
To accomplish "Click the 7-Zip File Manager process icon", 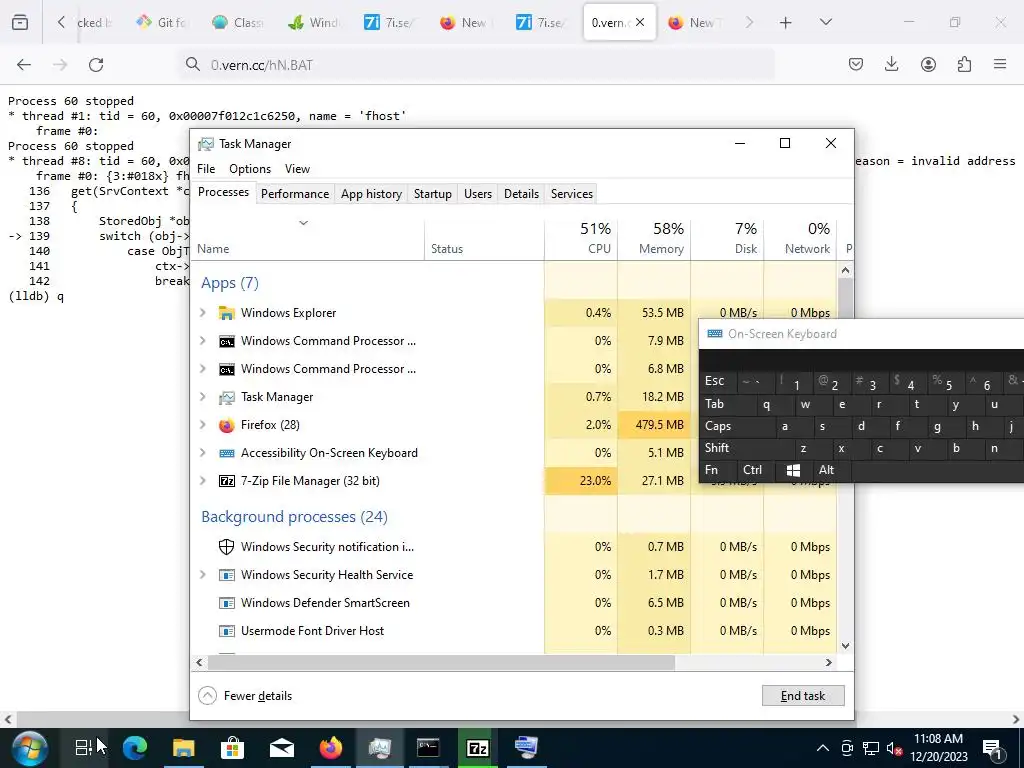I will pyautogui.click(x=227, y=481).
